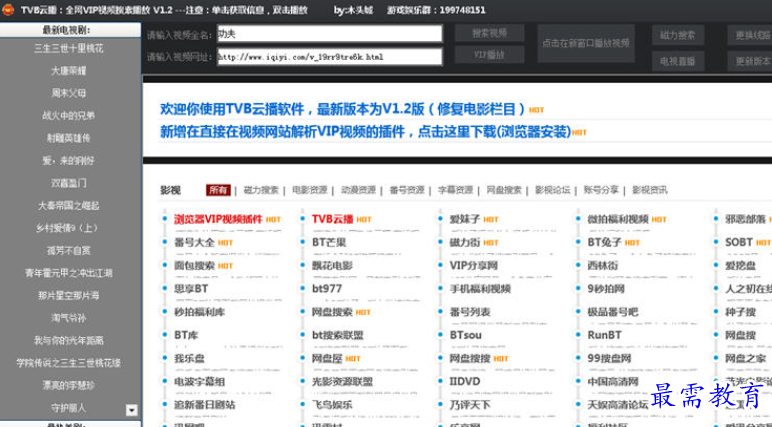Viewport: 772px width, 427px height.
Task: Select 那片星空那片海 in the TV list
Action: (69, 296)
